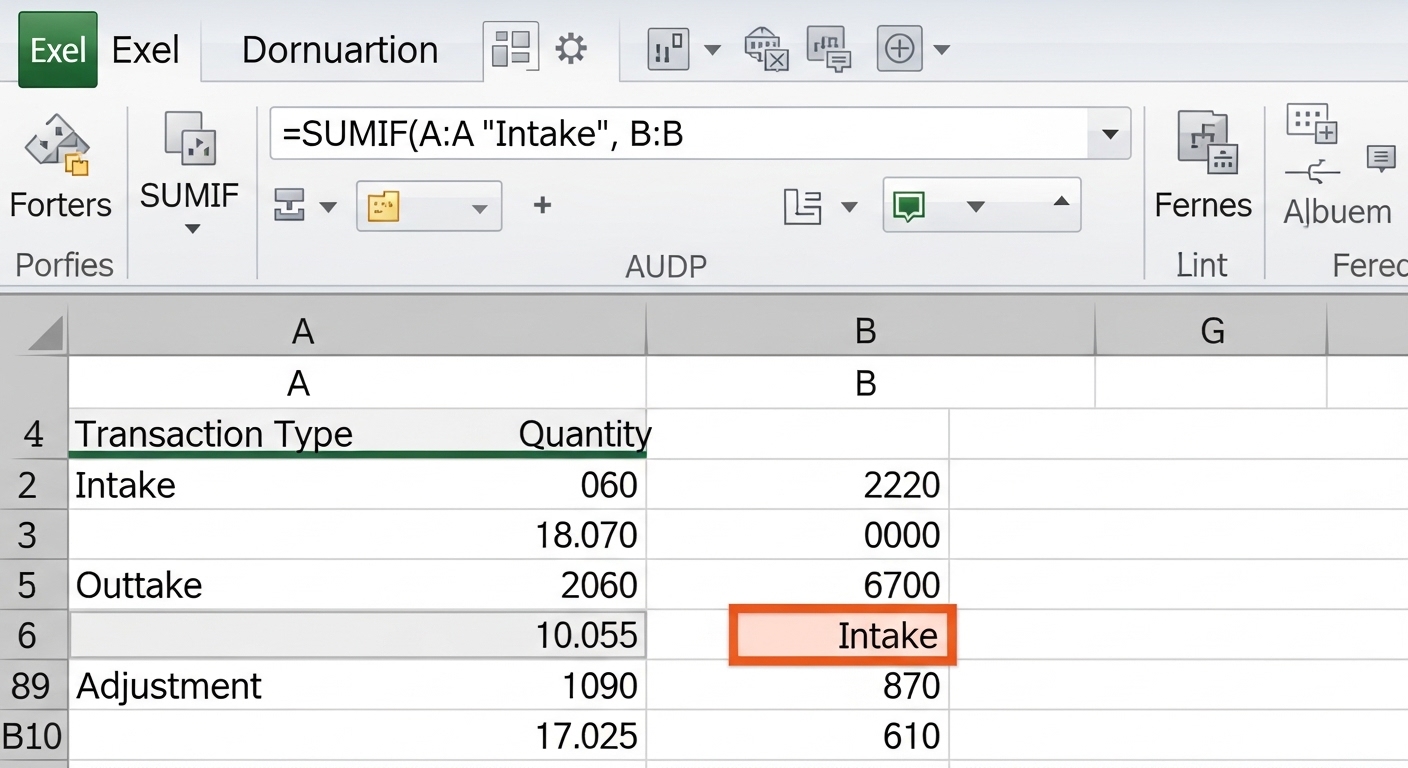Click the Fernes icon in the Lint group
Viewport: 1408px width, 768px height.
pyautogui.click(x=1208, y=143)
